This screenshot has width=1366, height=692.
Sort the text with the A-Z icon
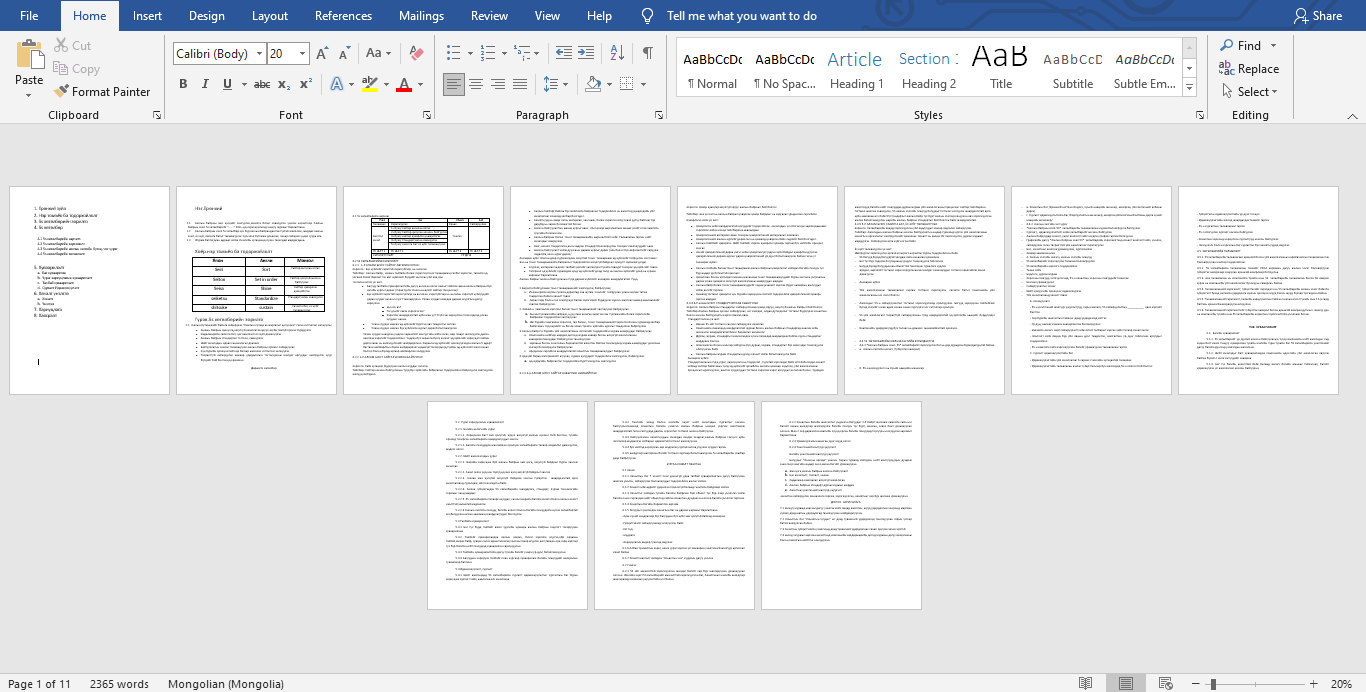click(x=617, y=53)
